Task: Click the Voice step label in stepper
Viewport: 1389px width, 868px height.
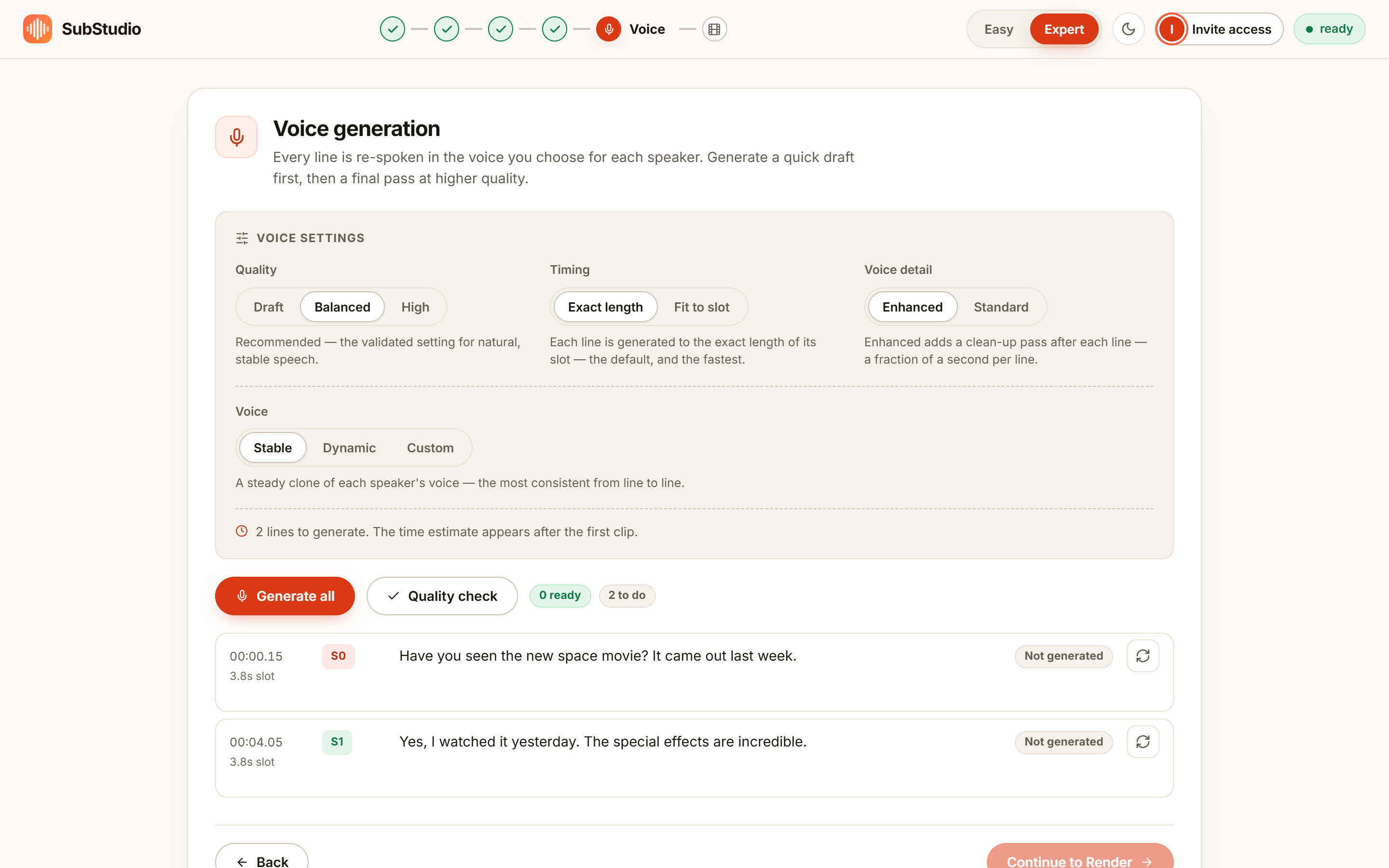Action: (x=647, y=29)
